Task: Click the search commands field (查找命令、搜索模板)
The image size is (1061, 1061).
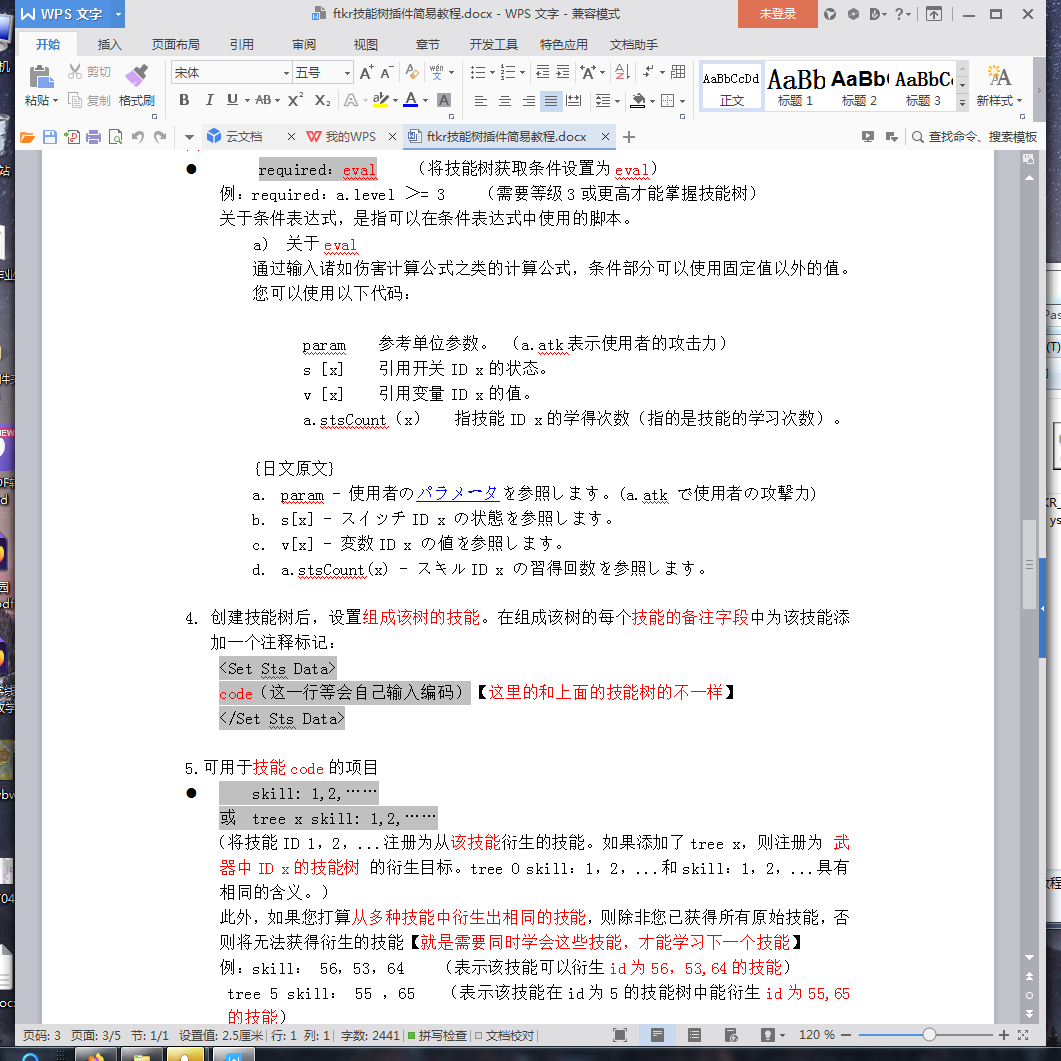Action: coord(975,137)
